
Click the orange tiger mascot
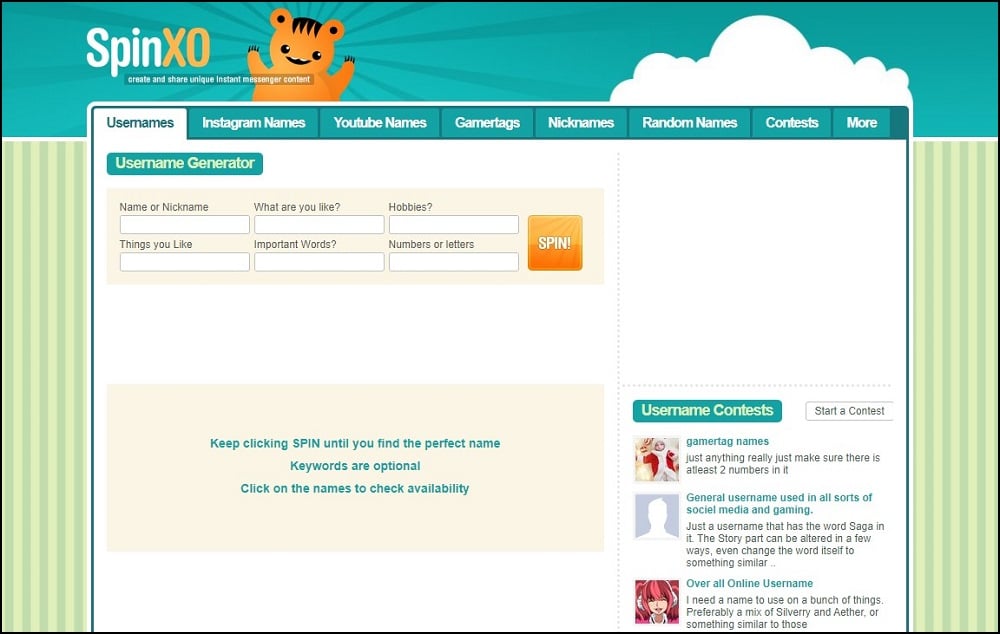point(300,55)
